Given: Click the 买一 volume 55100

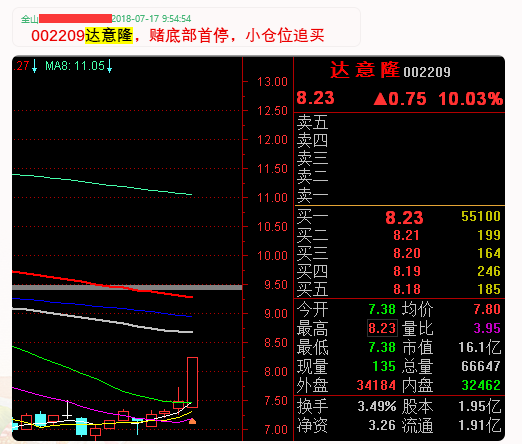Looking at the screenshot, I should point(481,216).
